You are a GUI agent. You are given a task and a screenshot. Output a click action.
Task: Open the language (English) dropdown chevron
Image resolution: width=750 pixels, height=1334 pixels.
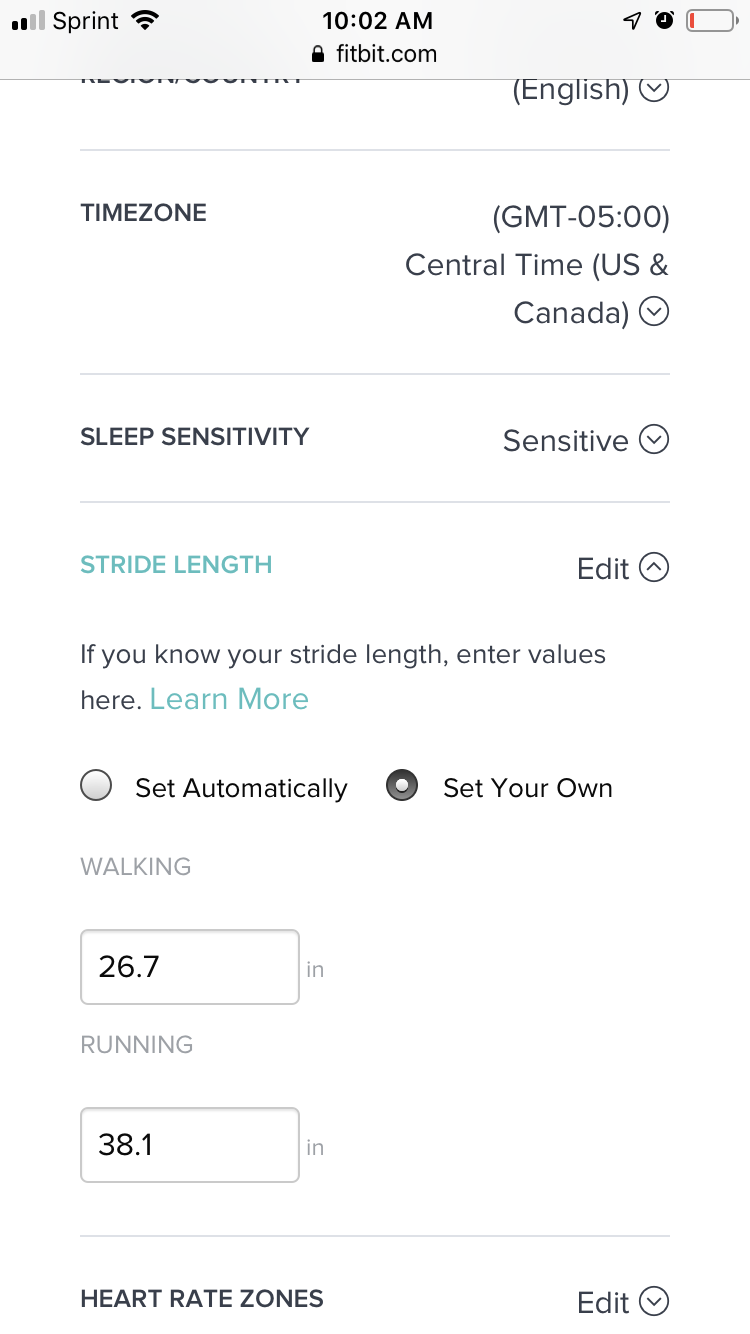(654, 89)
